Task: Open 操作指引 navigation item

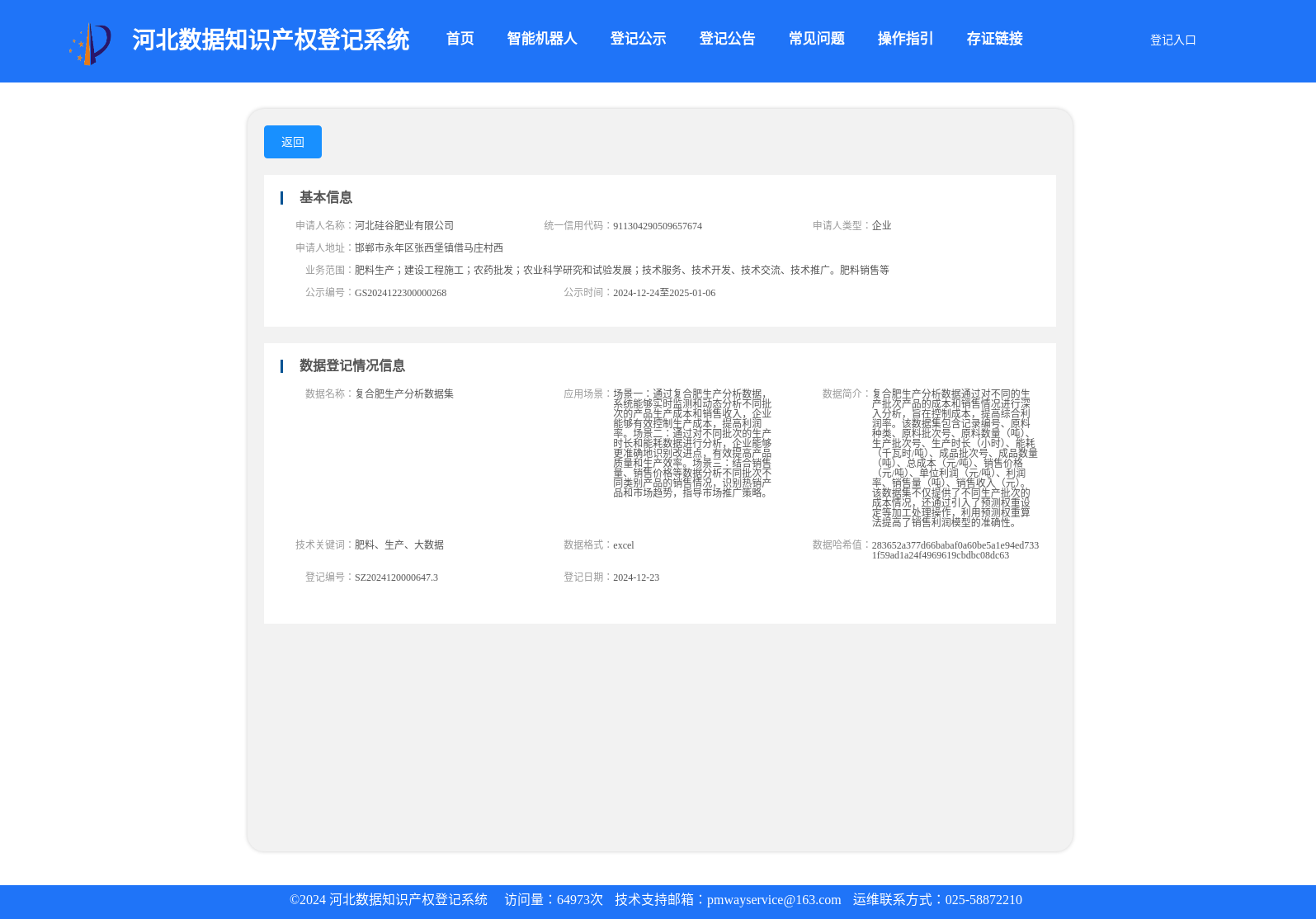Action: 905,39
